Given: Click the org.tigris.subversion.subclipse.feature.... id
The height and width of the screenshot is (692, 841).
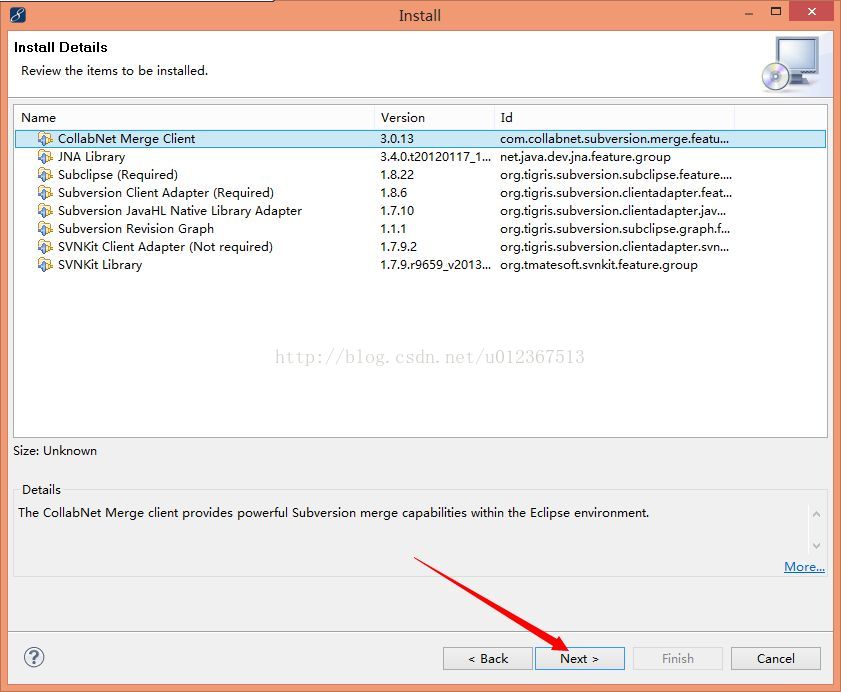Looking at the screenshot, I should click(x=616, y=175).
